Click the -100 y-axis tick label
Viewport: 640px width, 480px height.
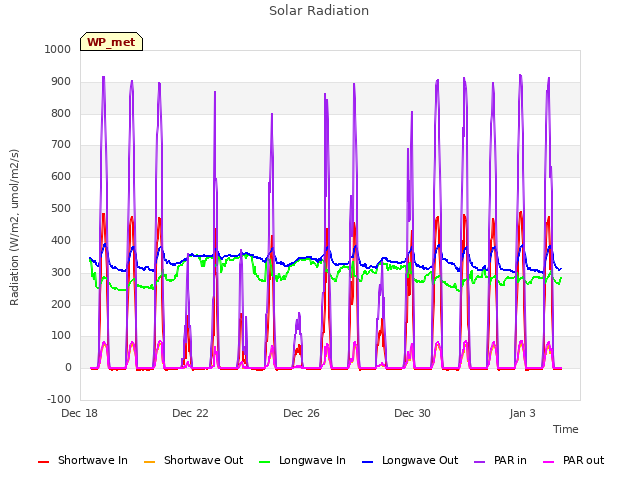point(59,399)
